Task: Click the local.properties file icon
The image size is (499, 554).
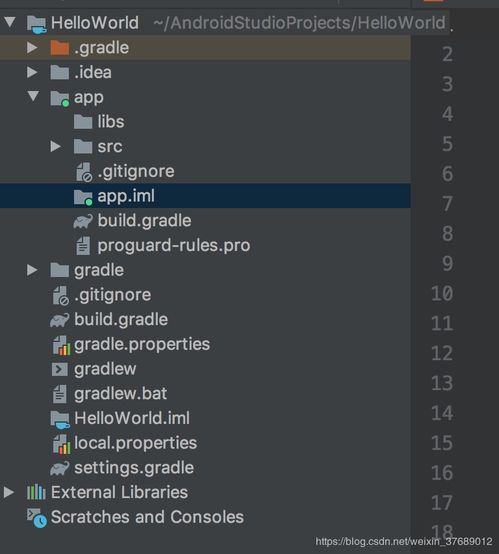Action: click(x=61, y=444)
